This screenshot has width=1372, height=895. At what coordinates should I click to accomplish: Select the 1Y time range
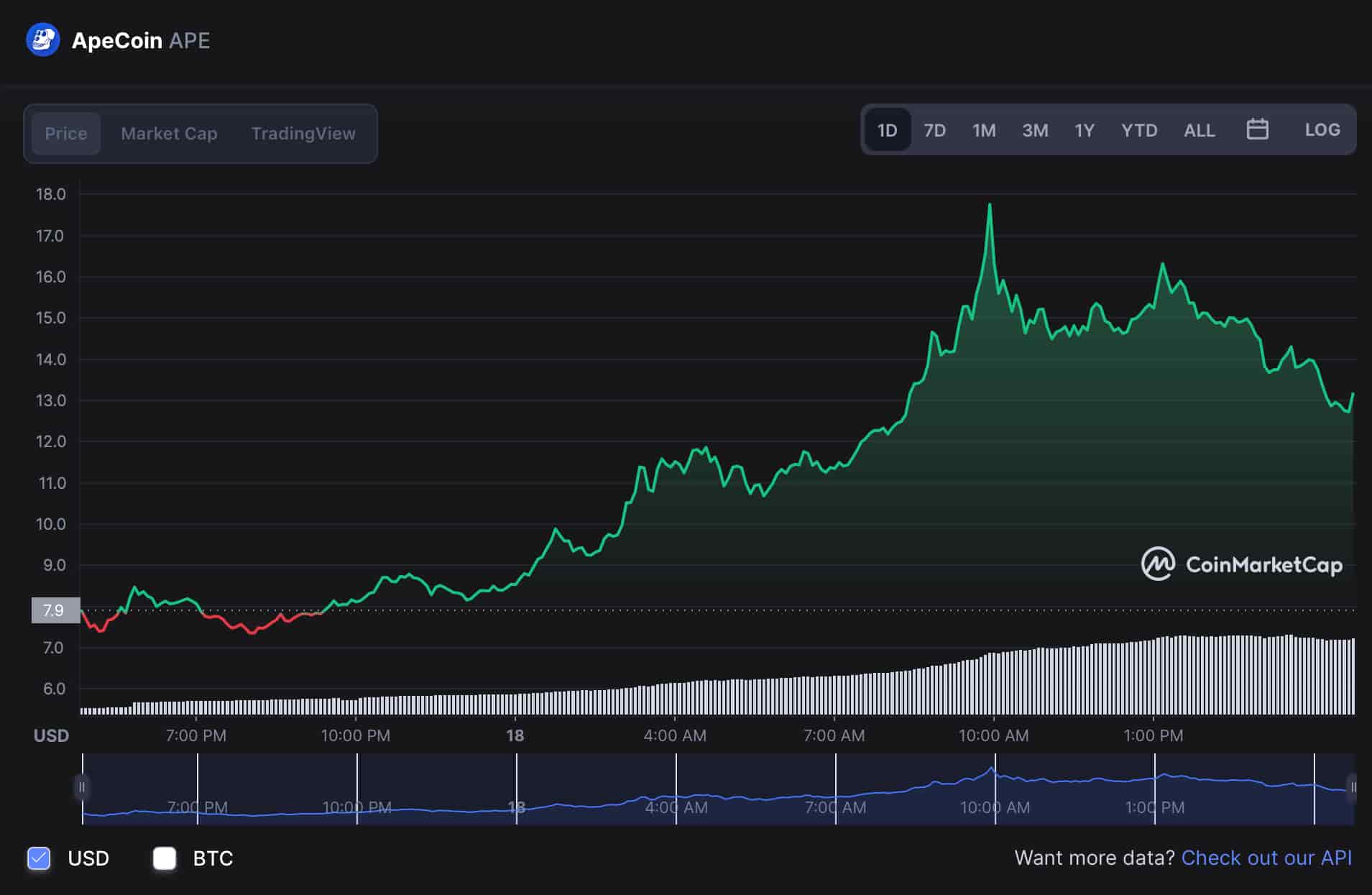[x=1085, y=130]
